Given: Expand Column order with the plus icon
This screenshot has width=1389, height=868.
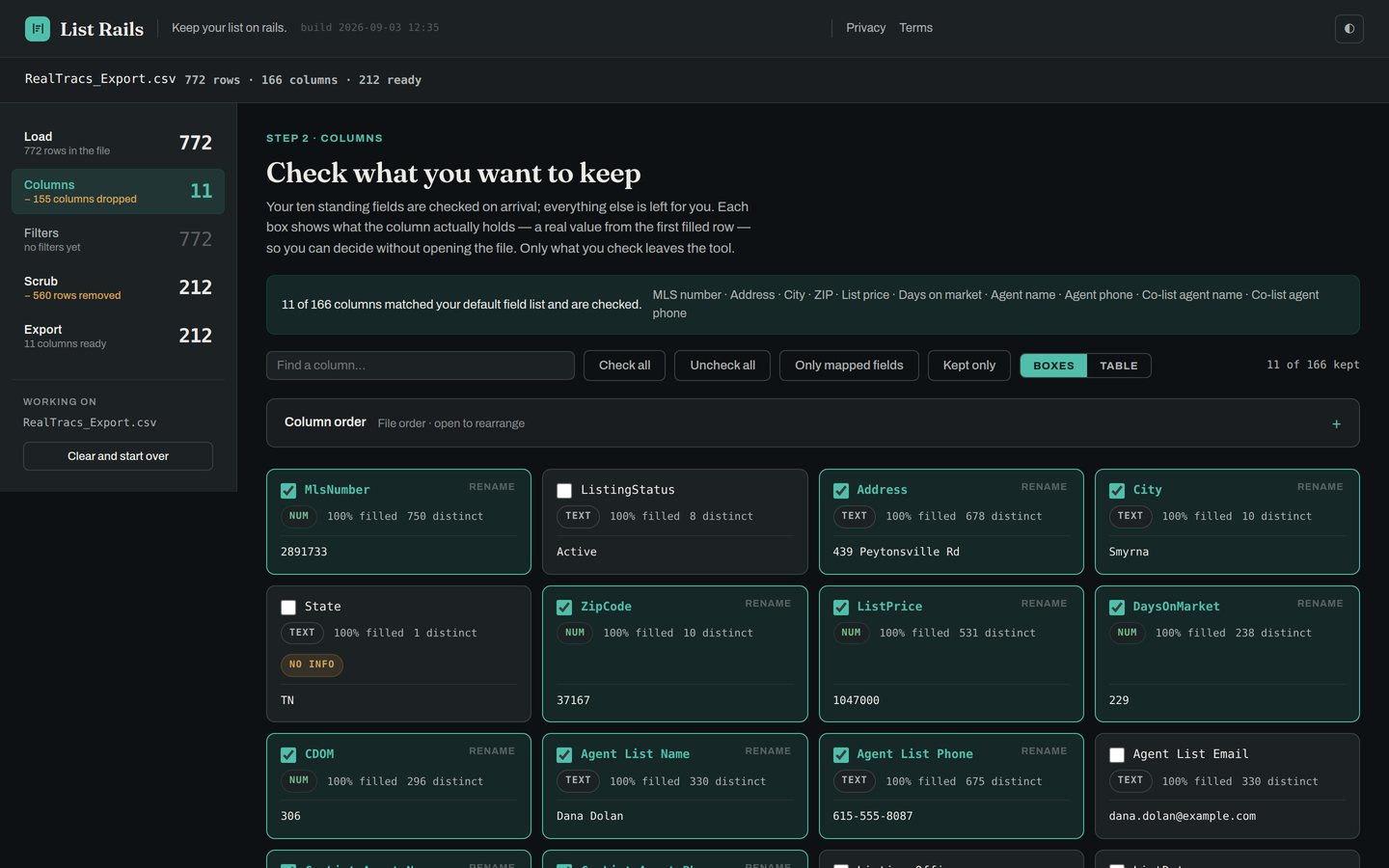Looking at the screenshot, I should (x=1336, y=424).
